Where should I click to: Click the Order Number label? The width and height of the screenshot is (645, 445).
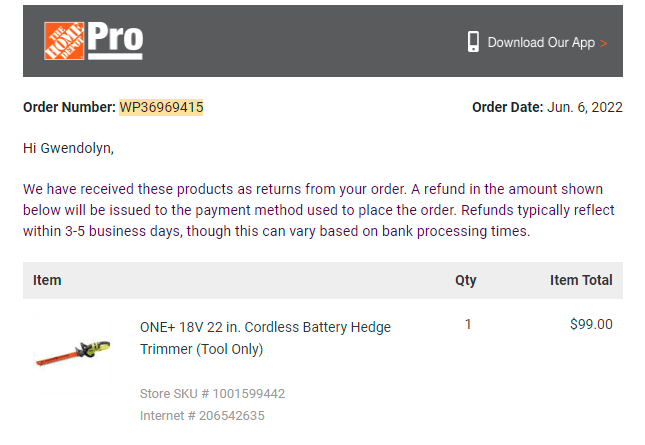[69, 107]
